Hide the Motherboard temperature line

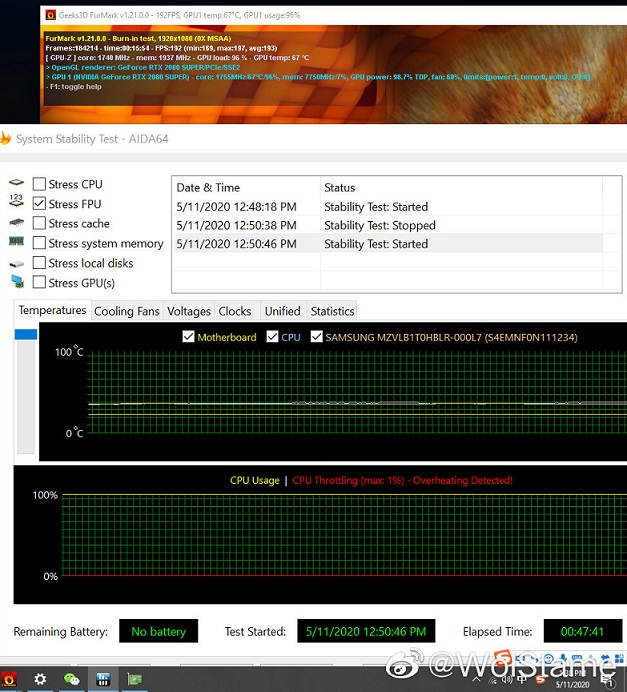click(188, 337)
